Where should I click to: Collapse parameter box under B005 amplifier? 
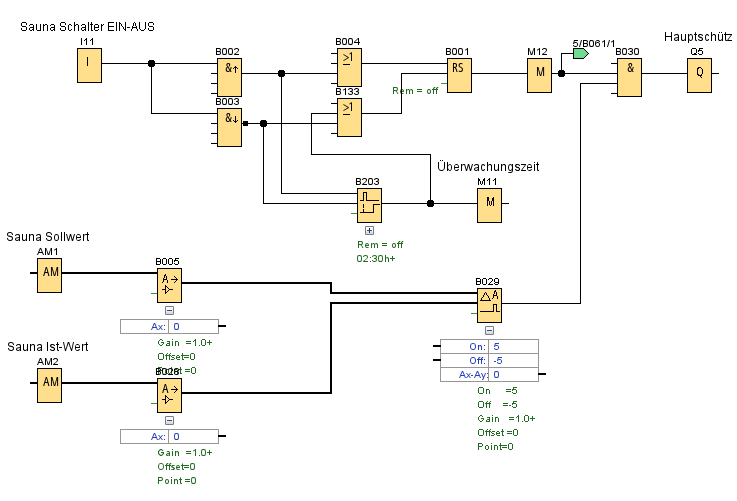click(x=169, y=310)
